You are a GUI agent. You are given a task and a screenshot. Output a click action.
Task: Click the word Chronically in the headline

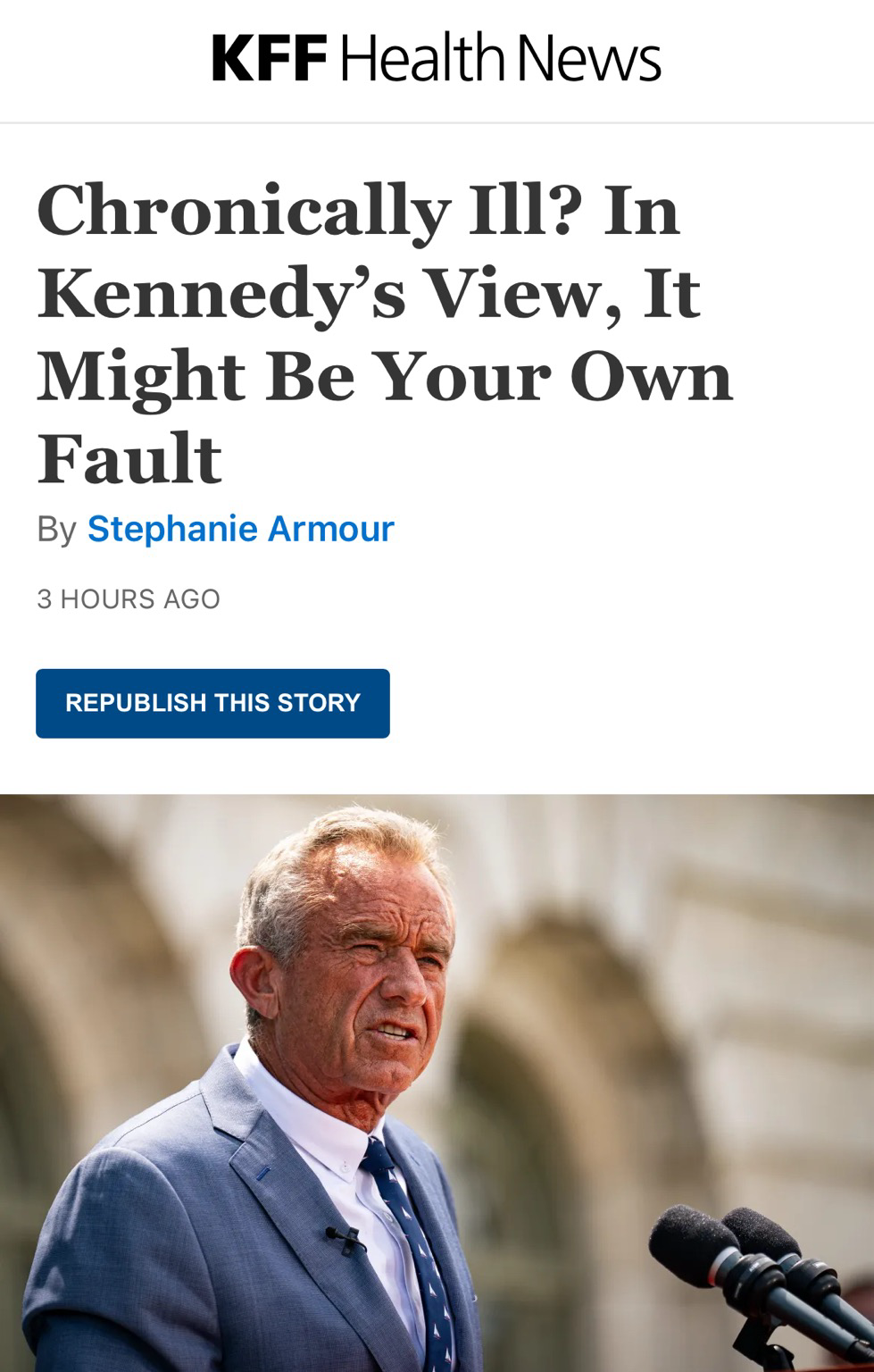243,212
